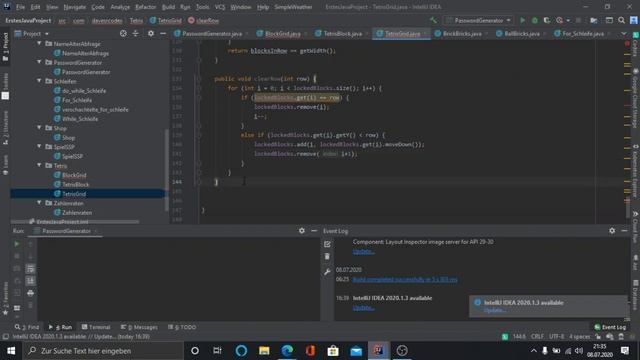The height and width of the screenshot is (360, 640).
Task: Open Event Log button in status bar
Action: (x=610, y=327)
